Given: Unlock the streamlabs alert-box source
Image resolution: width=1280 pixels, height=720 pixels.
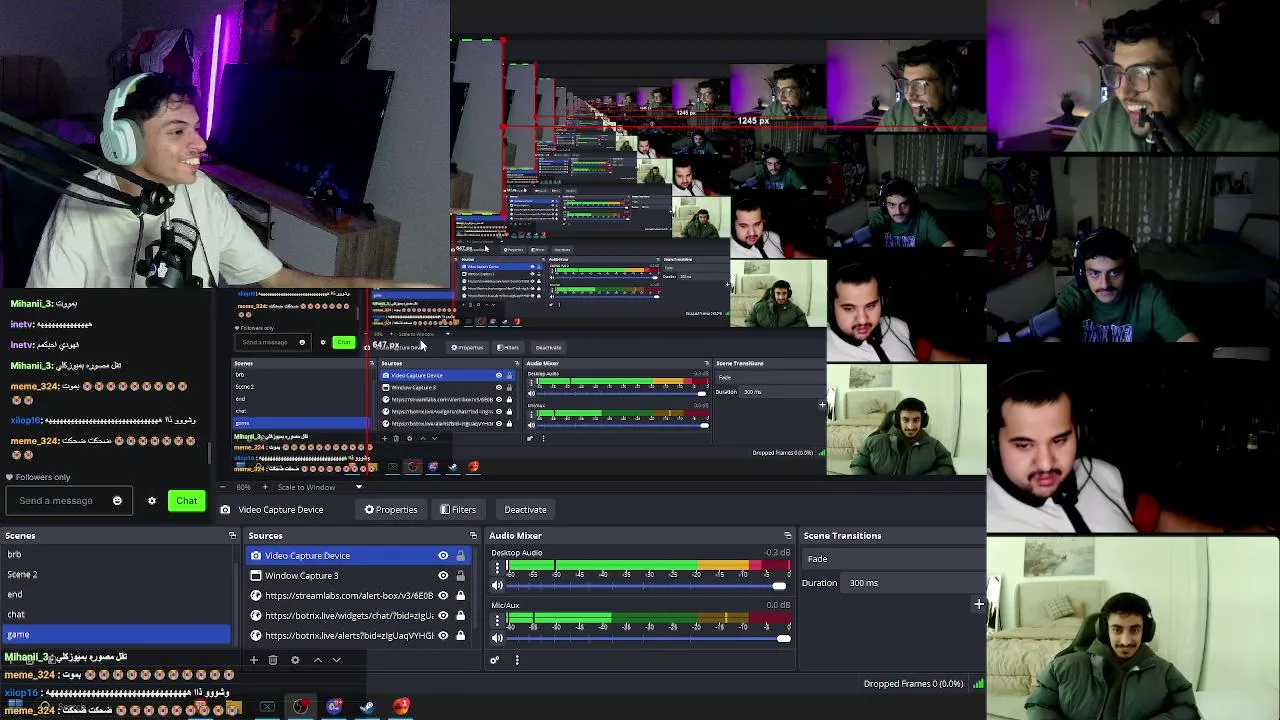Looking at the screenshot, I should (x=460, y=596).
